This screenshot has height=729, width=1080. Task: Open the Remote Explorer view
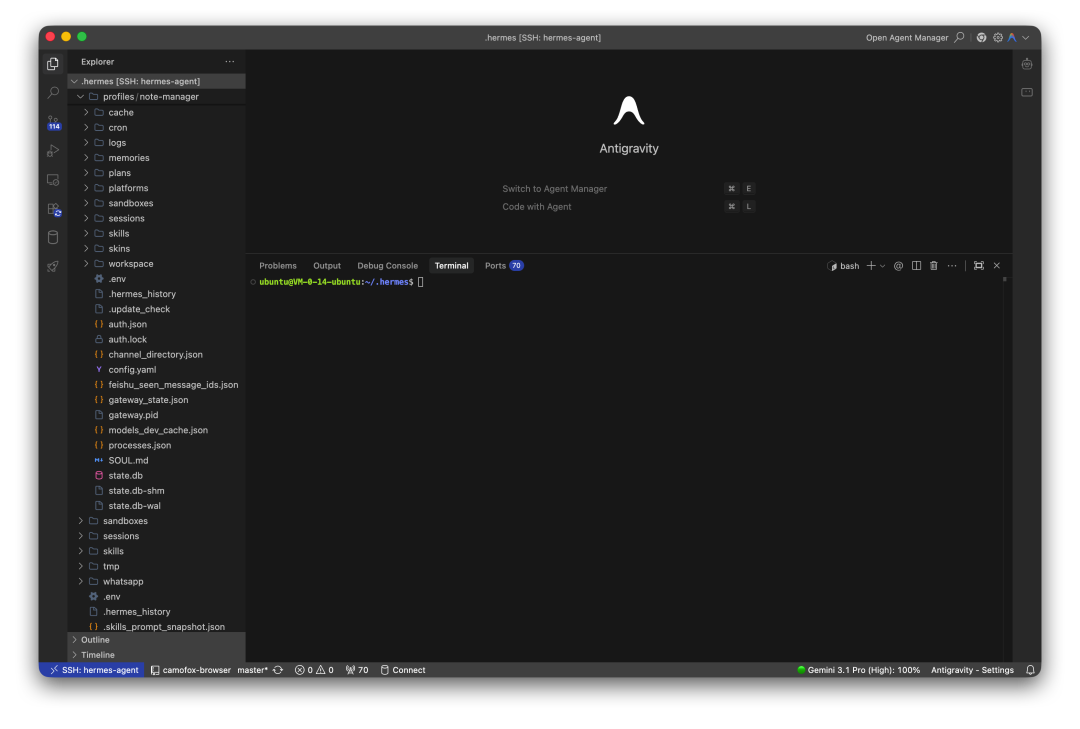tap(53, 180)
